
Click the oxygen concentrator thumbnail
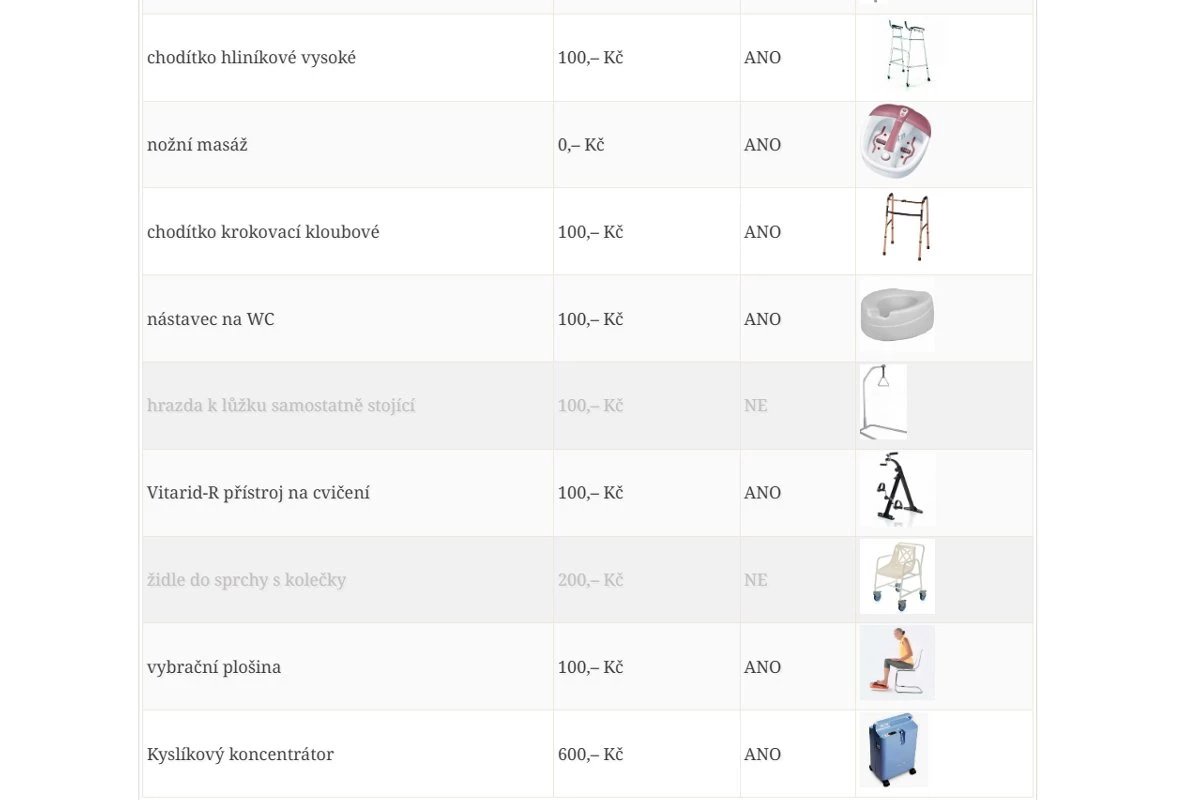894,750
